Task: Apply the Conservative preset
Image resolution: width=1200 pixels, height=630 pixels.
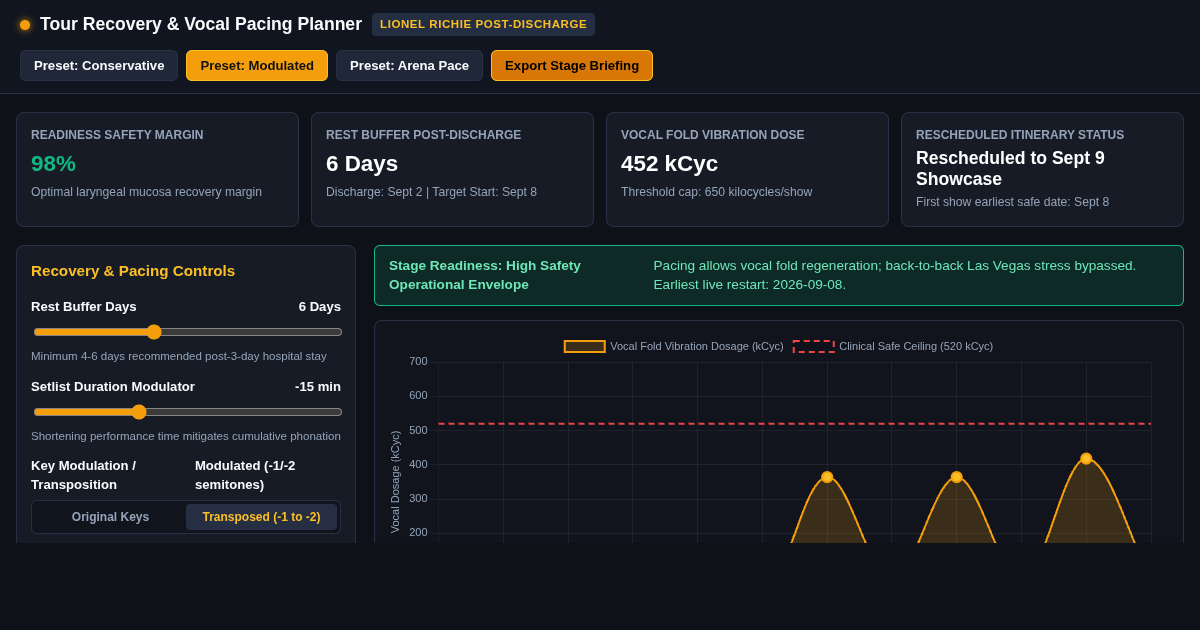Action: [99, 66]
